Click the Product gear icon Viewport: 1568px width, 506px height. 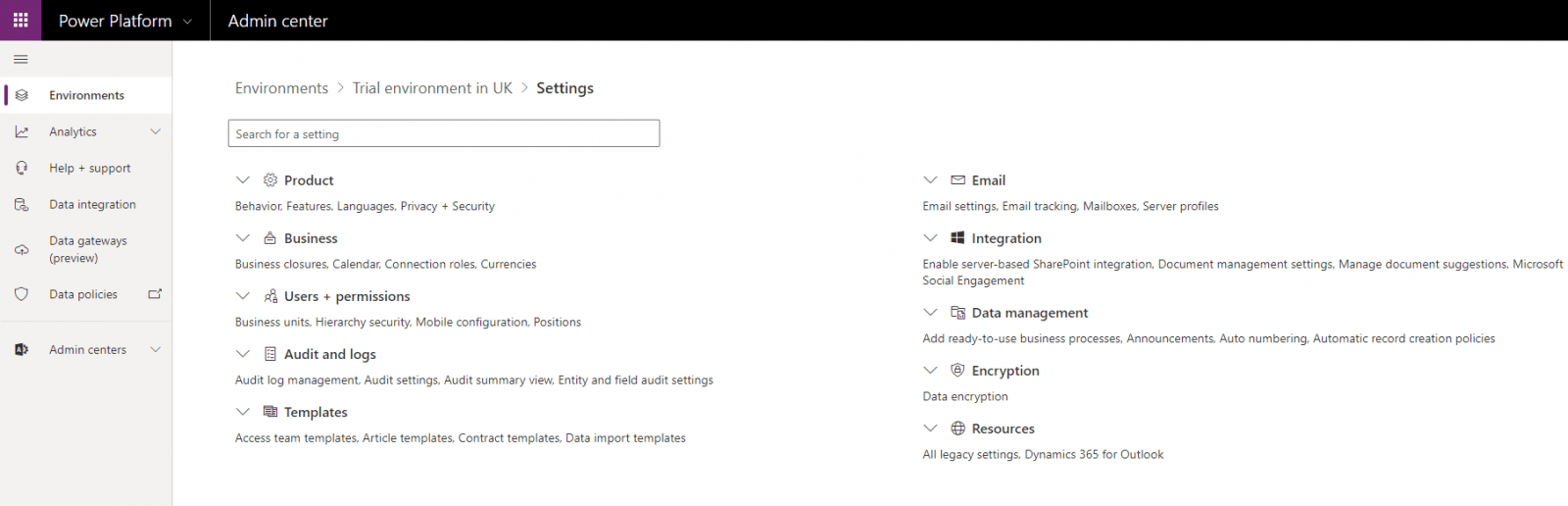(270, 179)
